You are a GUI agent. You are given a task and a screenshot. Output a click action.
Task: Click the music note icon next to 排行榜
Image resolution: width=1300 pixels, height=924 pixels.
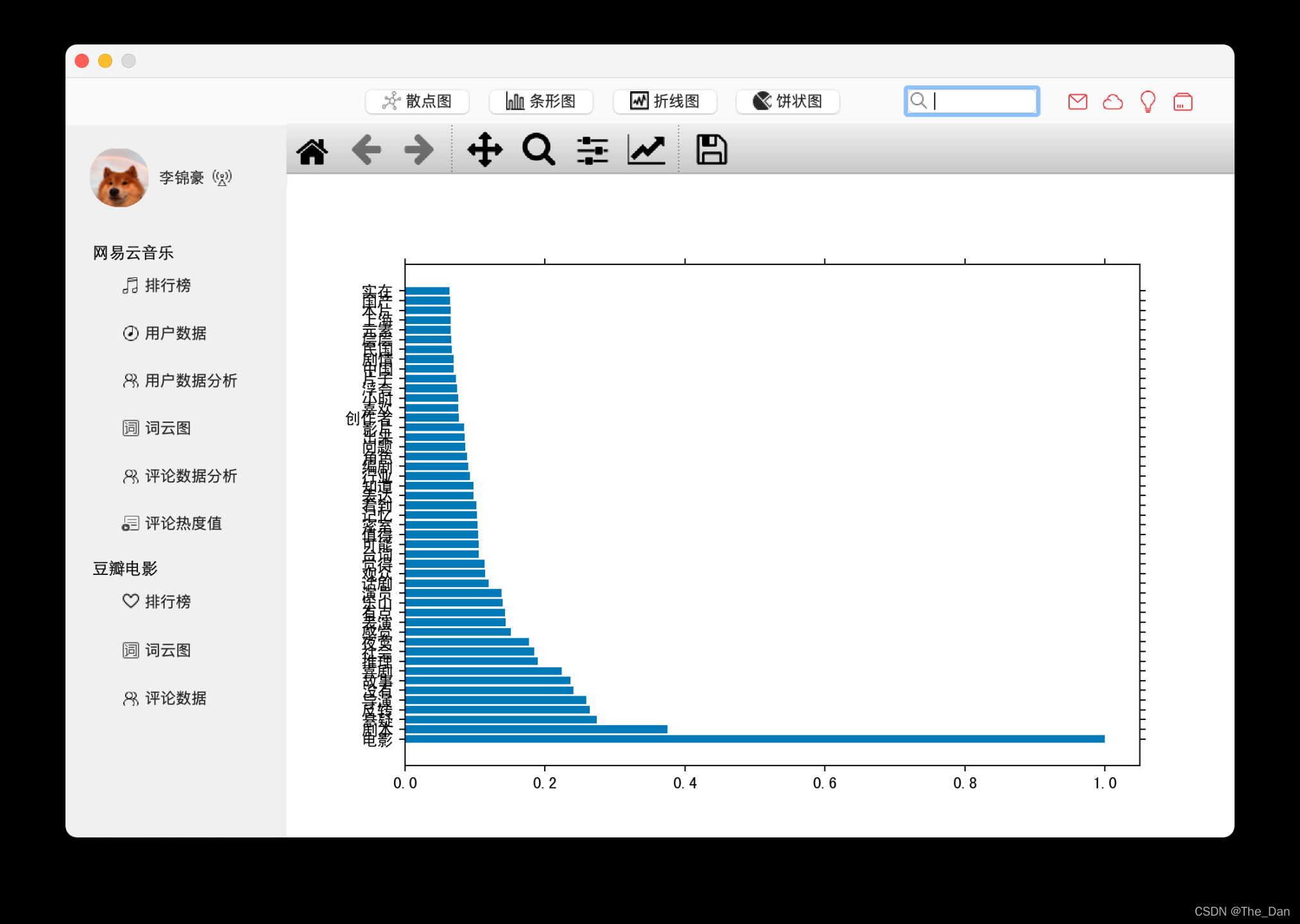(130, 286)
